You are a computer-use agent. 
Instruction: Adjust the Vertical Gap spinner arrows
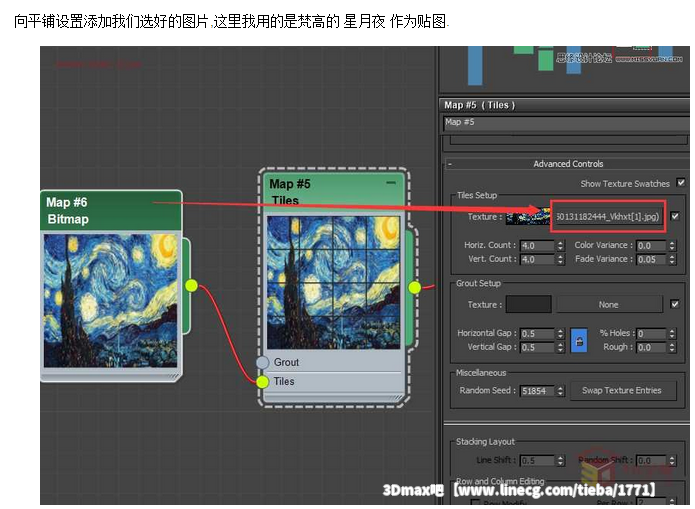click(x=560, y=347)
